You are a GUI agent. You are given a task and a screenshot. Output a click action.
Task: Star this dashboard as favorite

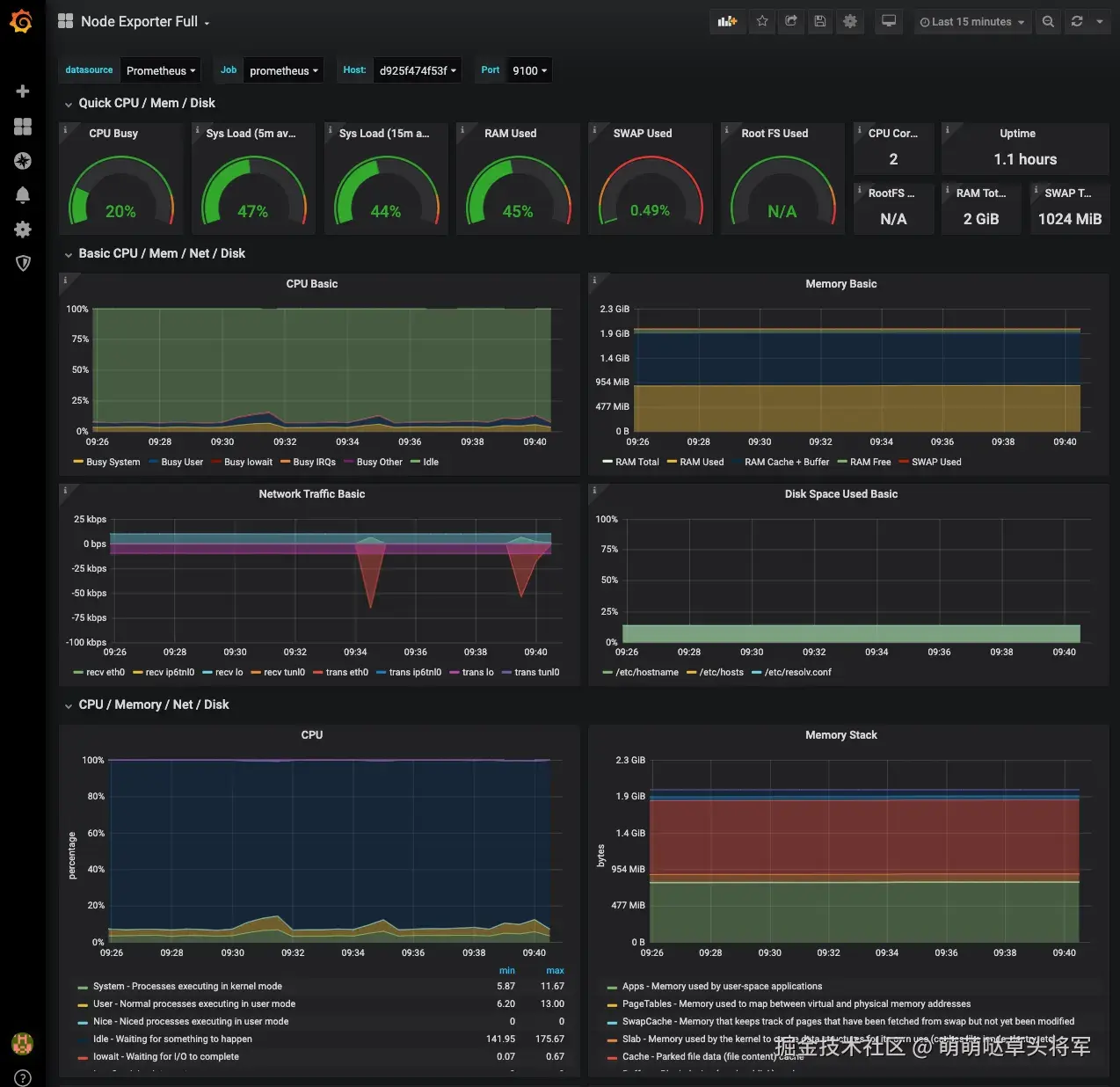tap(762, 22)
